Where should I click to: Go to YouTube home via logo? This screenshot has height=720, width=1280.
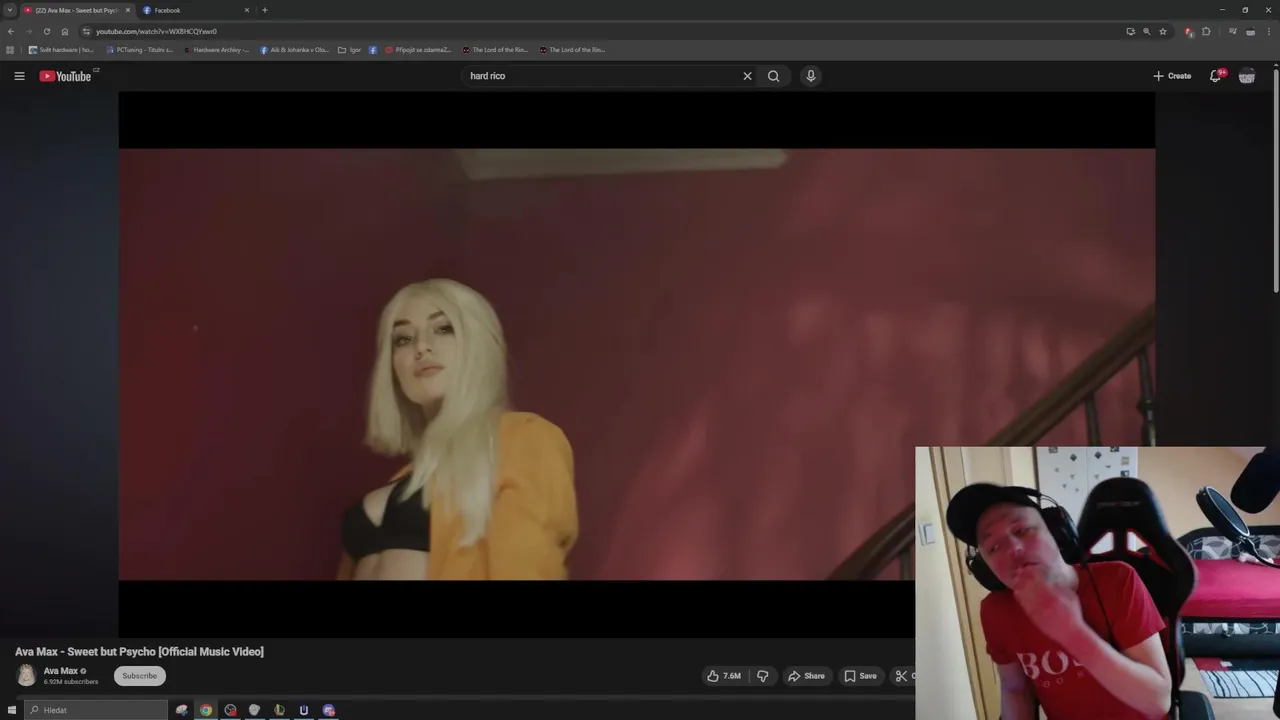(65, 76)
